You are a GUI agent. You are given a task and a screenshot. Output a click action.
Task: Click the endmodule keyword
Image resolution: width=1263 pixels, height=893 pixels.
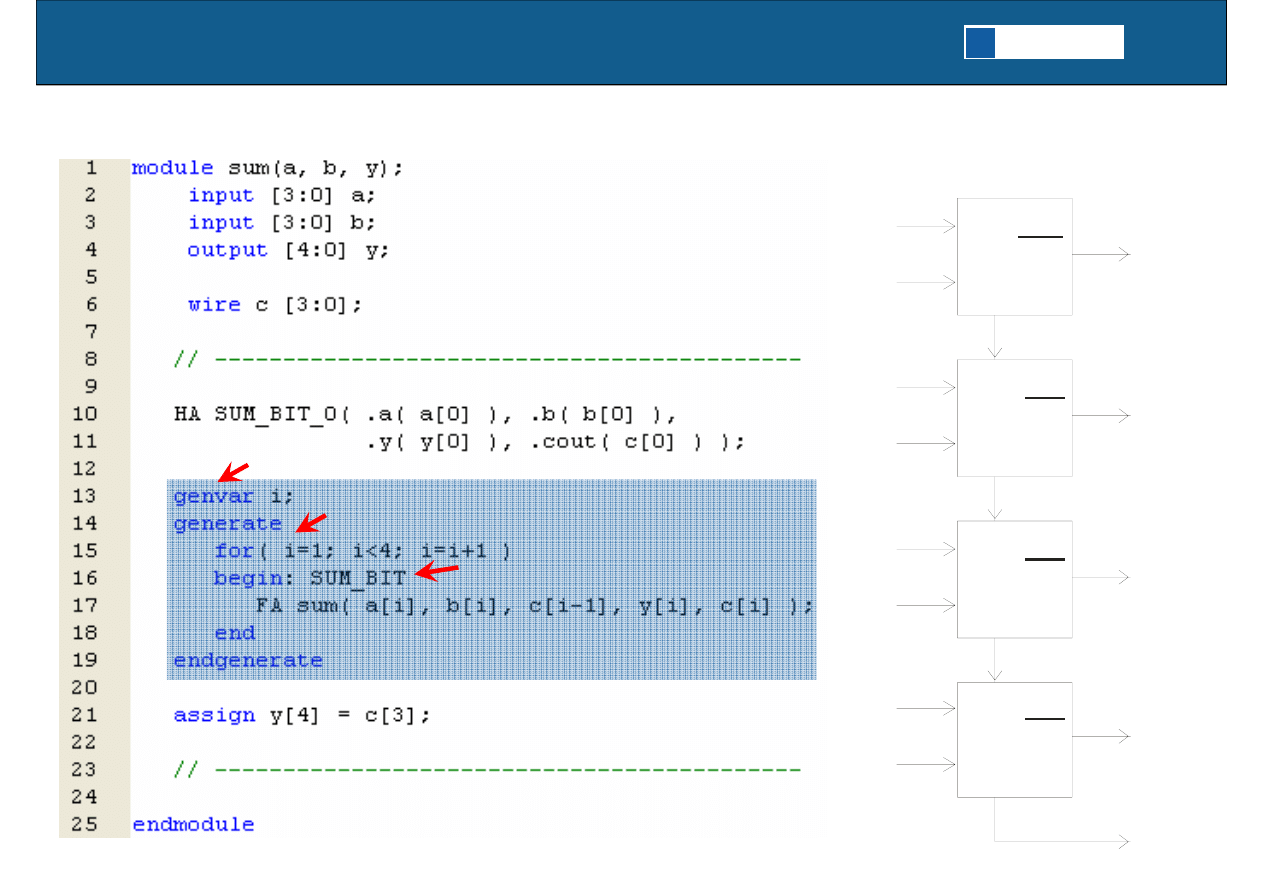pos(193,825)
